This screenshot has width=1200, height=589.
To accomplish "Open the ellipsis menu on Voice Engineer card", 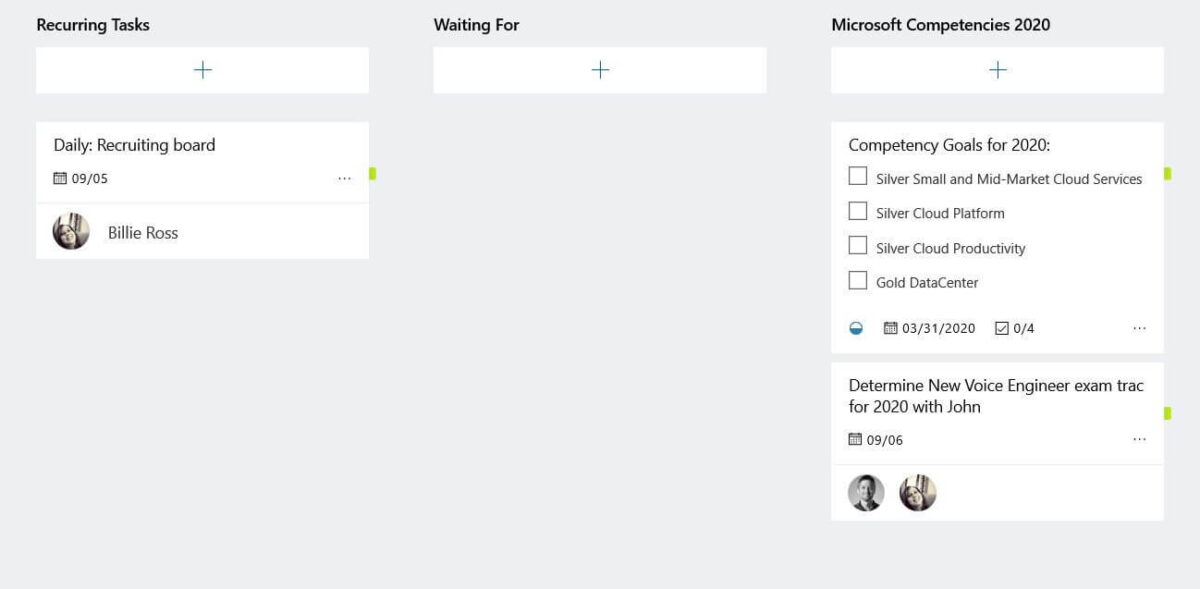I will [1139, 439].
